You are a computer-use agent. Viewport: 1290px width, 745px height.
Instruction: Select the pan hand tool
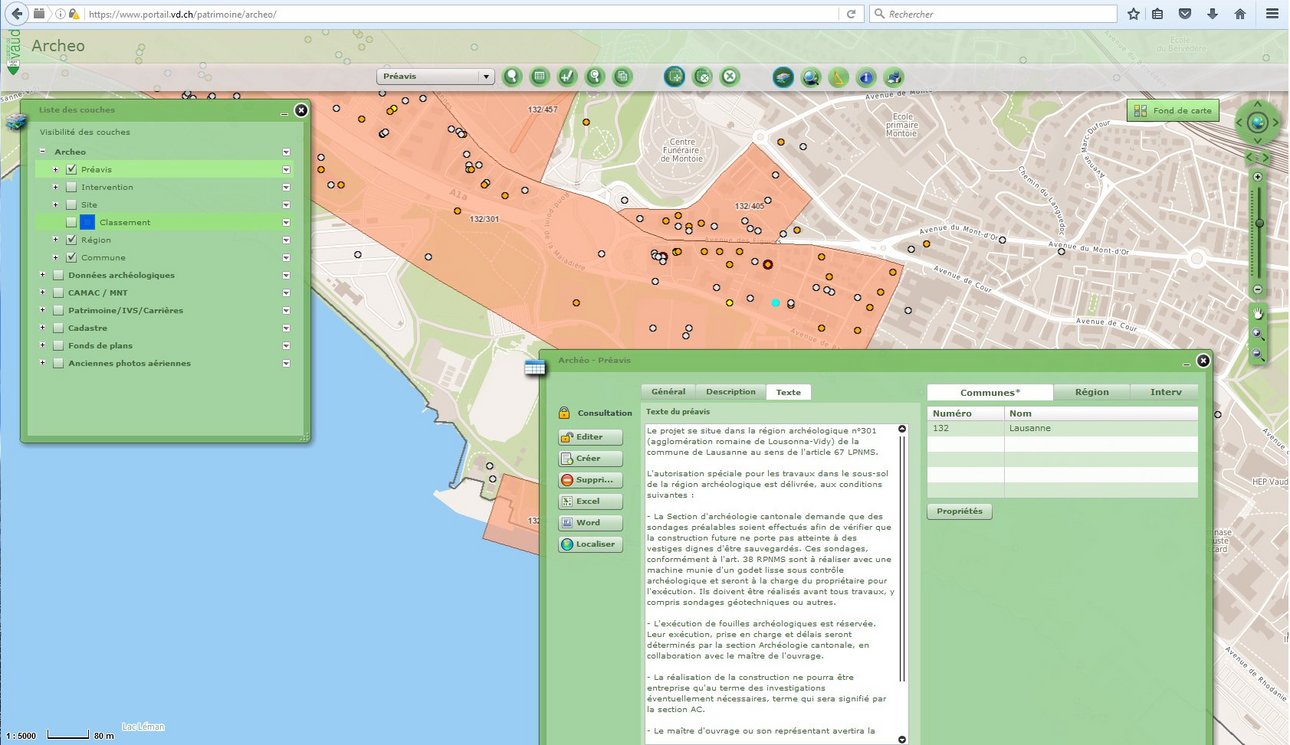(x=1258, y=314)
